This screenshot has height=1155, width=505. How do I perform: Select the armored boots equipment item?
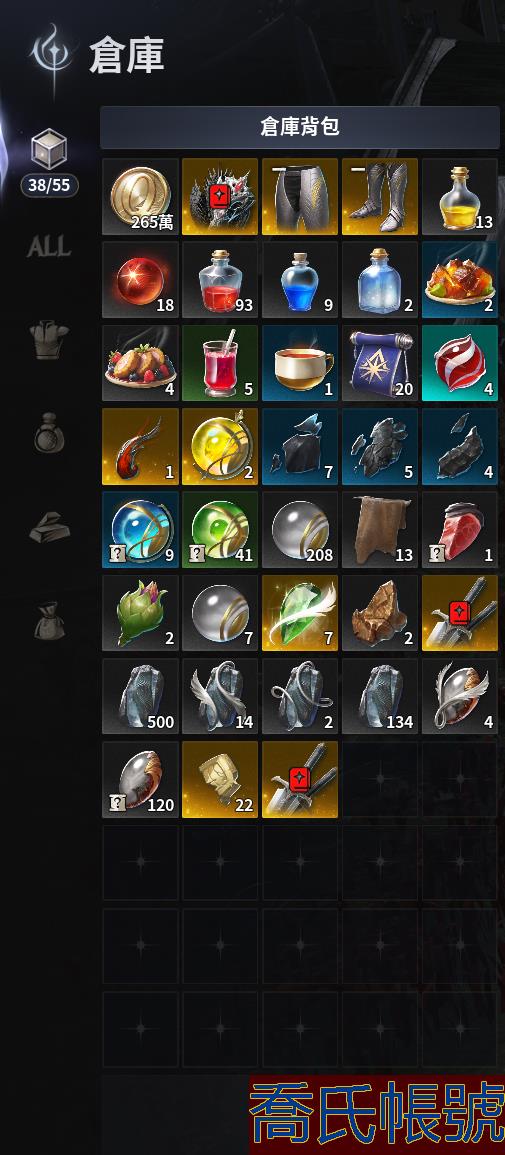click(x=379, y=197)
